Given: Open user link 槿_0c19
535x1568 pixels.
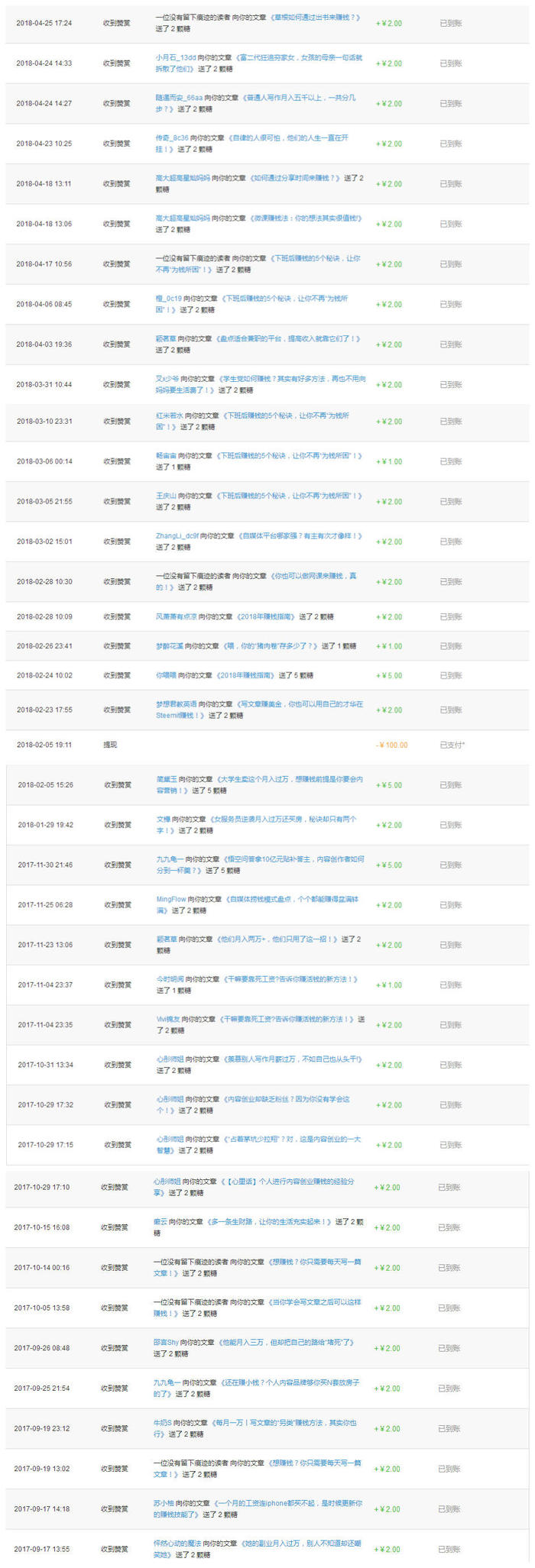Looking at the screenshot, I should coord(168,299).
